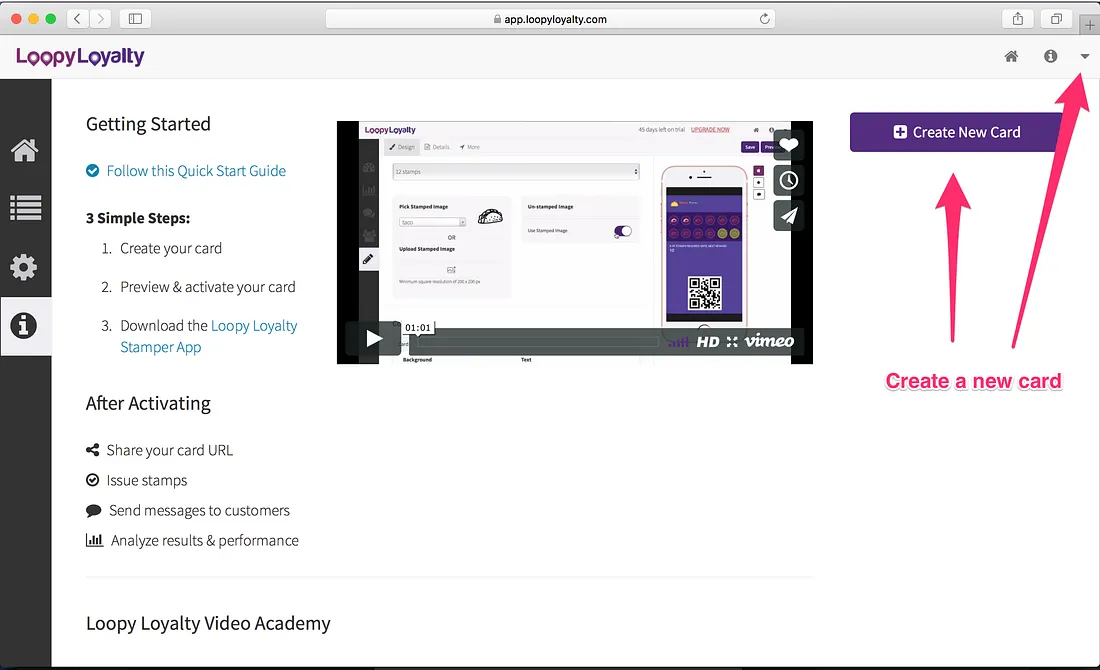Expand the account dropdown caret in the header
The image size is (1100, 670).
pos(1085,56)
